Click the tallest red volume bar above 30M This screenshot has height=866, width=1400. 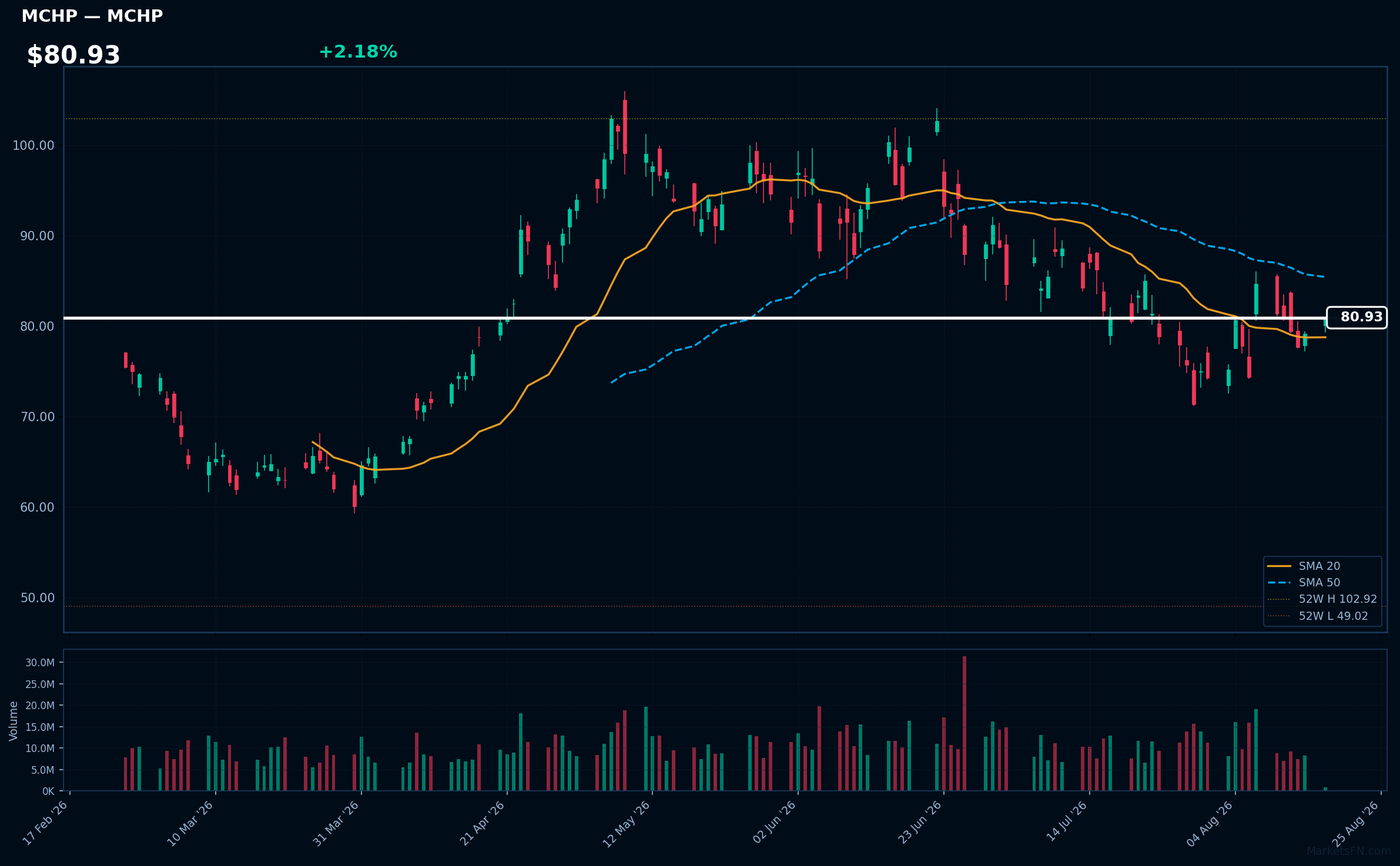pyautogui.click(x=964, y=723)
